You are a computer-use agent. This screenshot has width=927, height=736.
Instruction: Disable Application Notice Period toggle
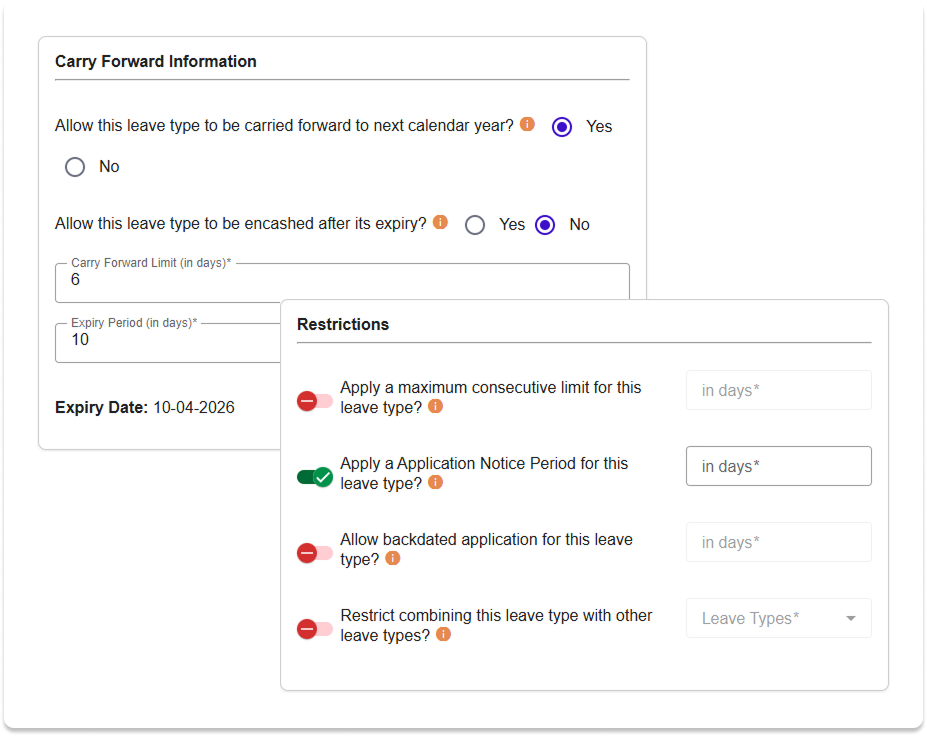point(315,477)
